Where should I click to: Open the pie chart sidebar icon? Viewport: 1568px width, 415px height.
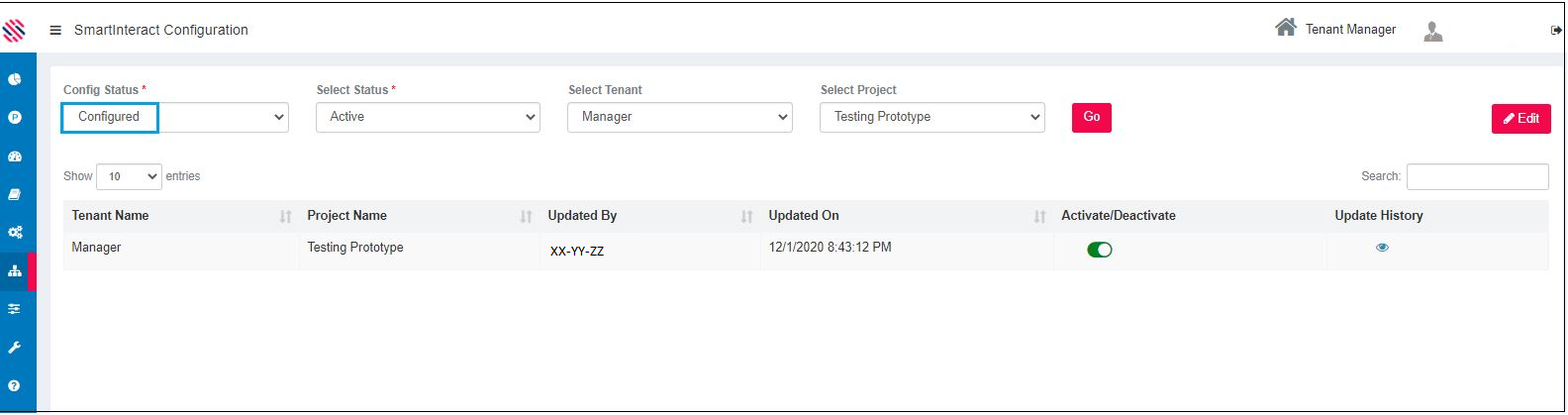[15, 79]
